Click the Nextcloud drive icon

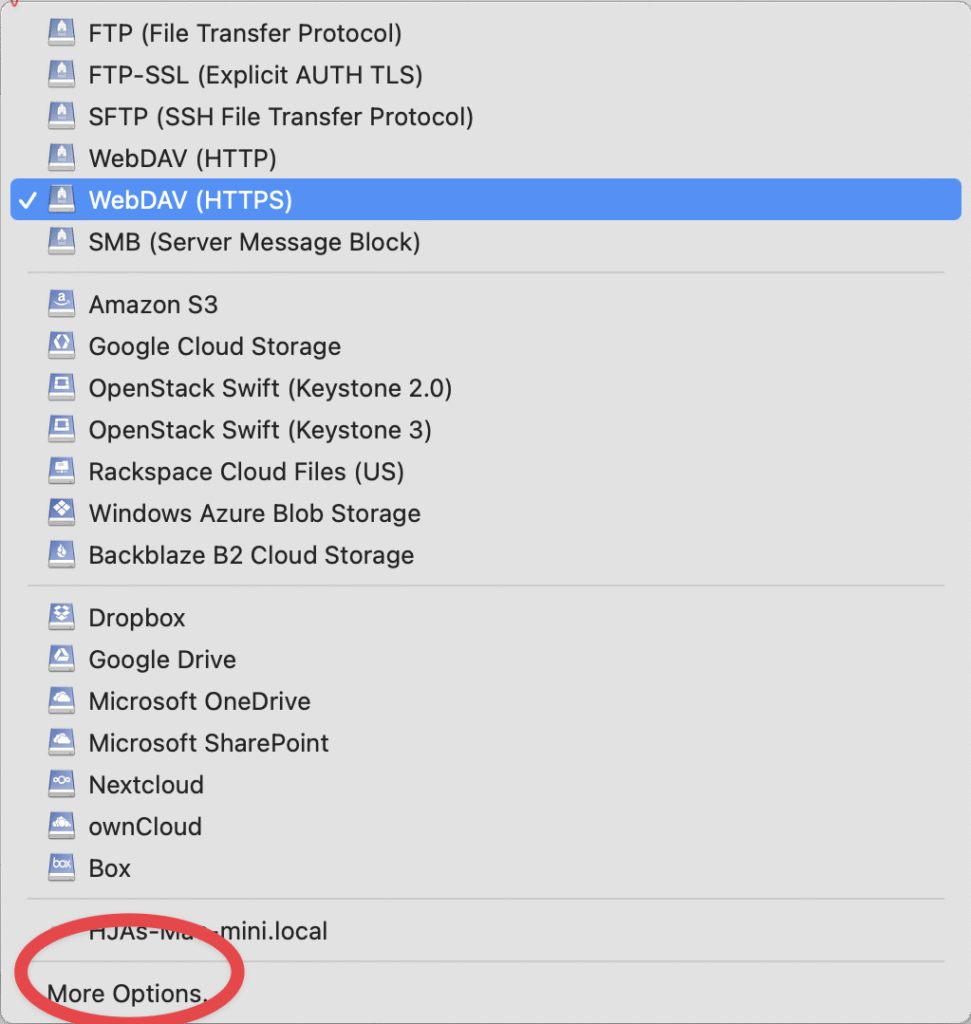coord(61,785)
